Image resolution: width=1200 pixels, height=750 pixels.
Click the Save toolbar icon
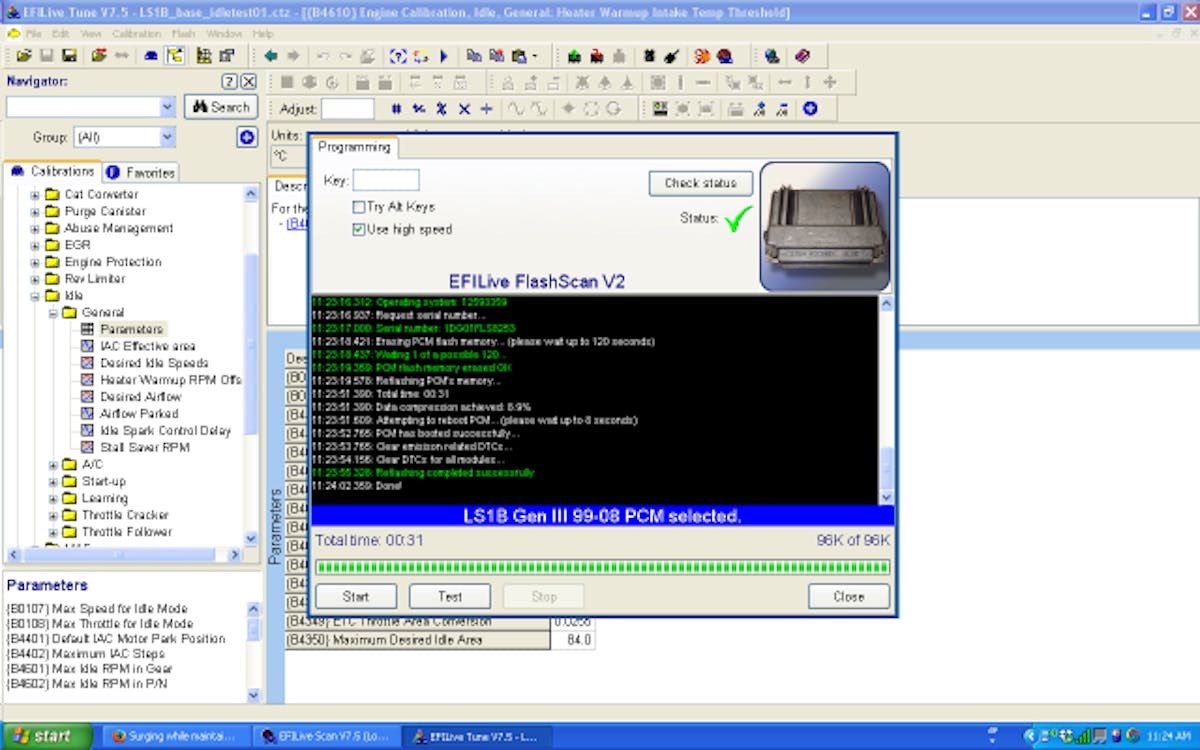tap(46, 55)
